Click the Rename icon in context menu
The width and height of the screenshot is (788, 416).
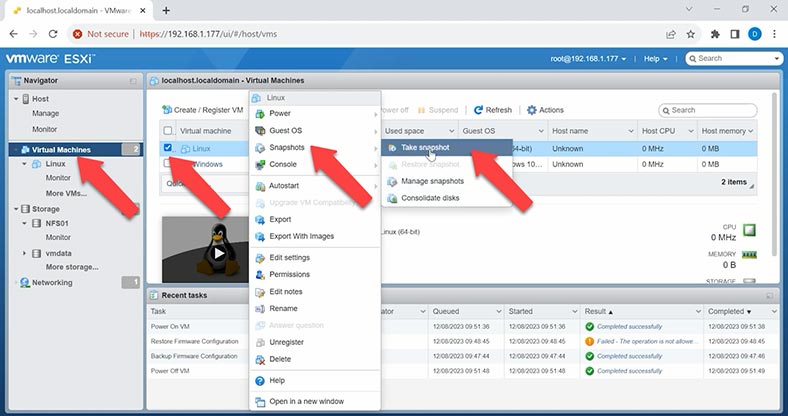pos(260,309)
